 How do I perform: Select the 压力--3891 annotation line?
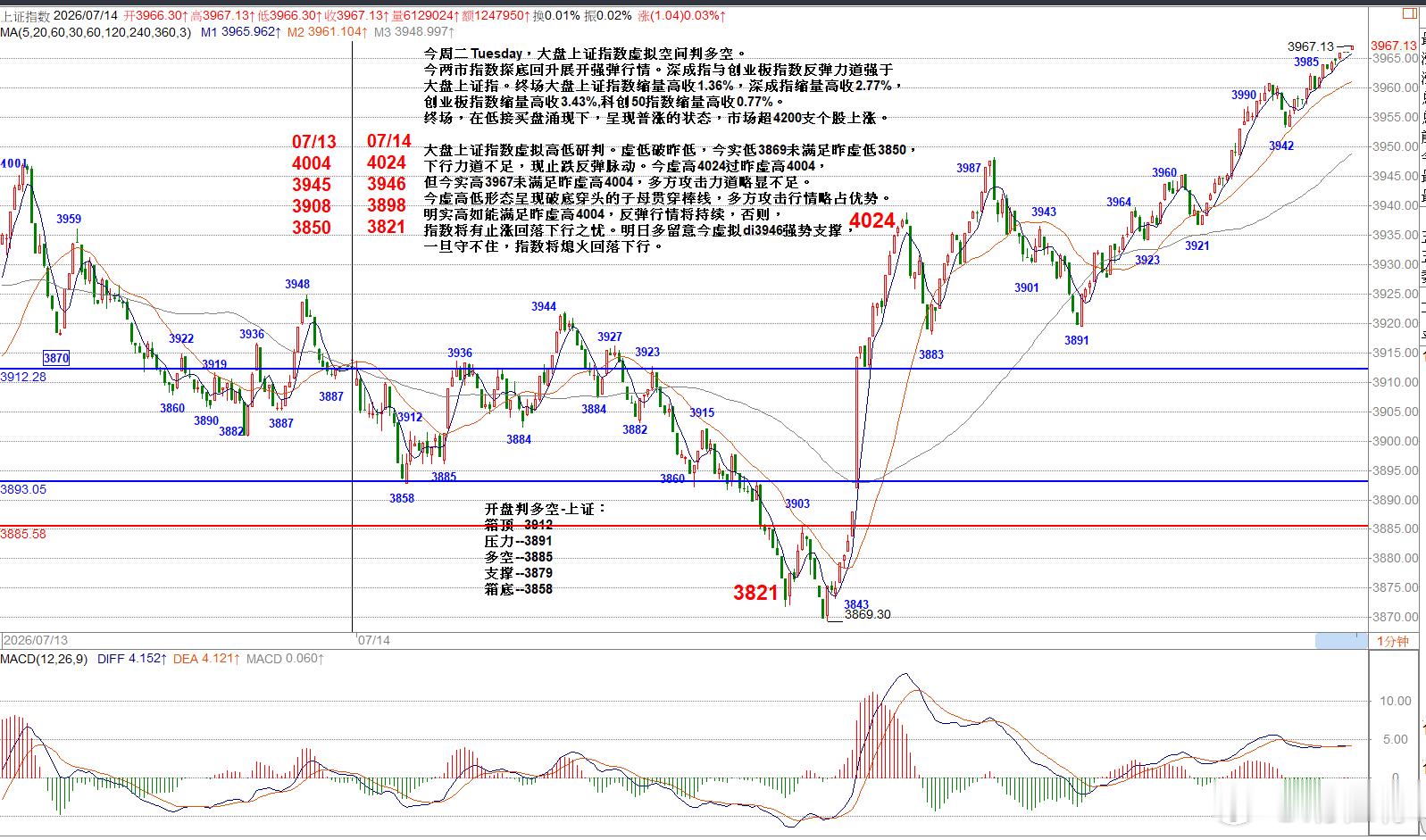point(518,541)
